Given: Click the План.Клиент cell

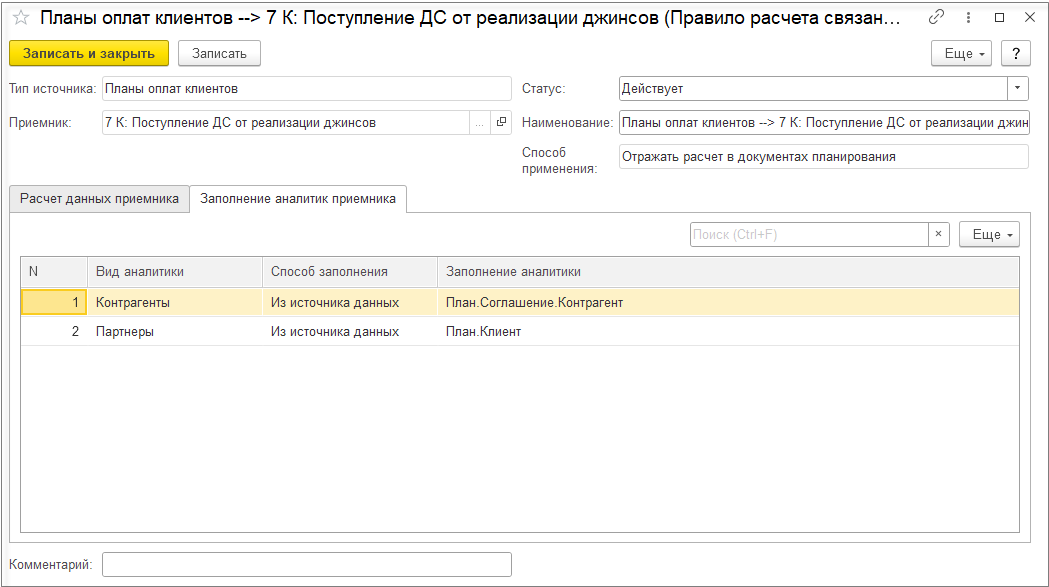Looking at the screenshot, I should pos(729,331).
